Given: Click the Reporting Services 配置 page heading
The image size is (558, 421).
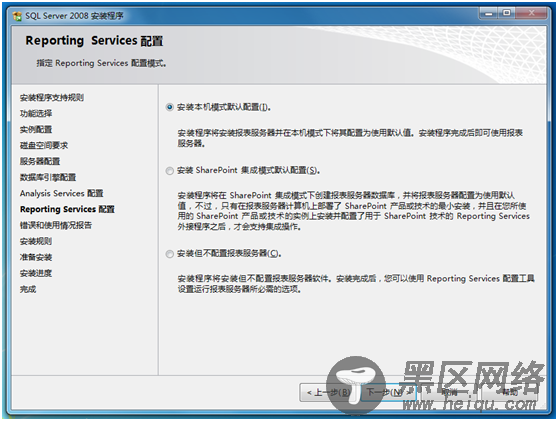Looking at the screenshot, I should pyautogui.click(x=94, y=41).
